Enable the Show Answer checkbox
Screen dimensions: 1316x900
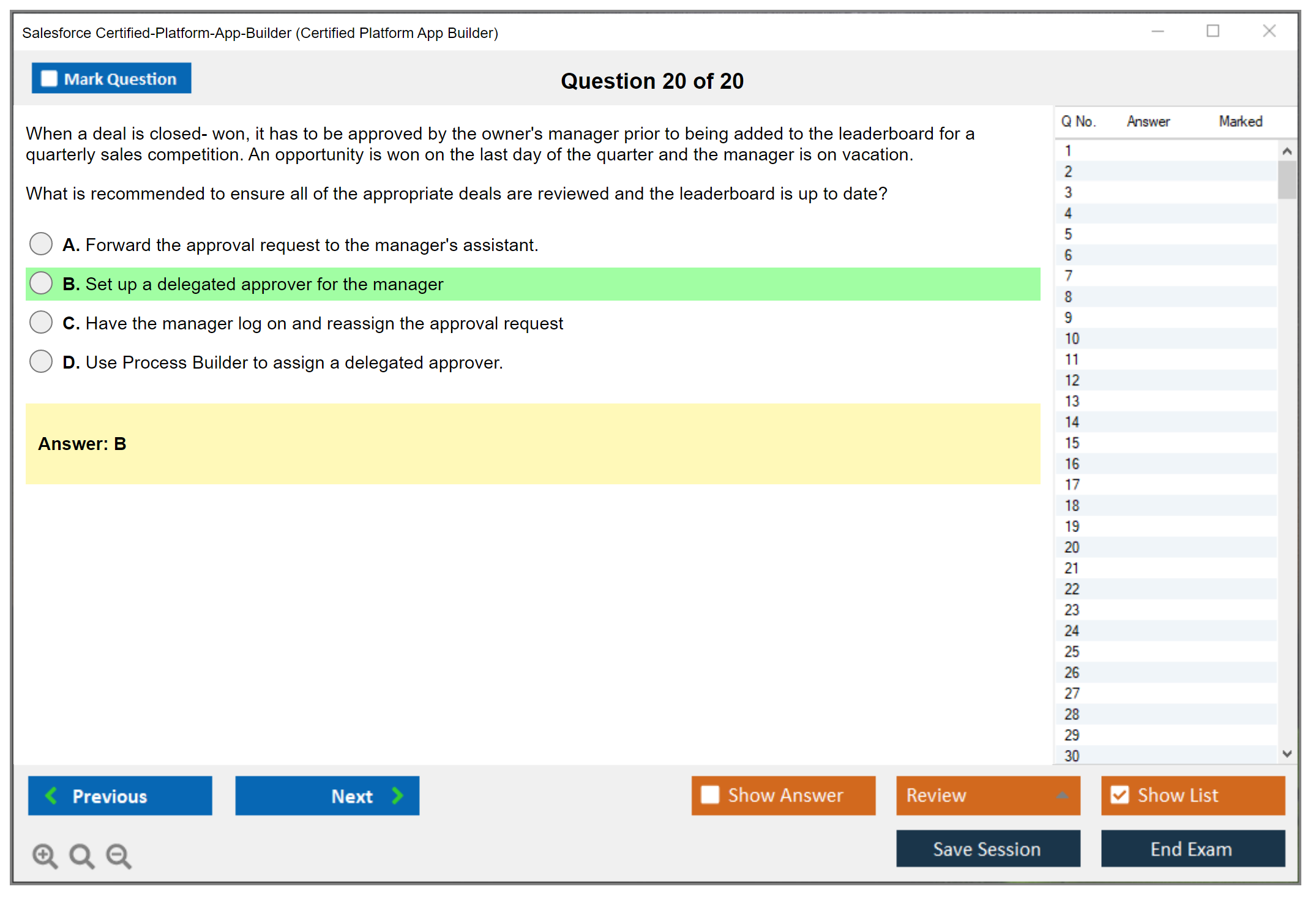click(x=710, y=795)
